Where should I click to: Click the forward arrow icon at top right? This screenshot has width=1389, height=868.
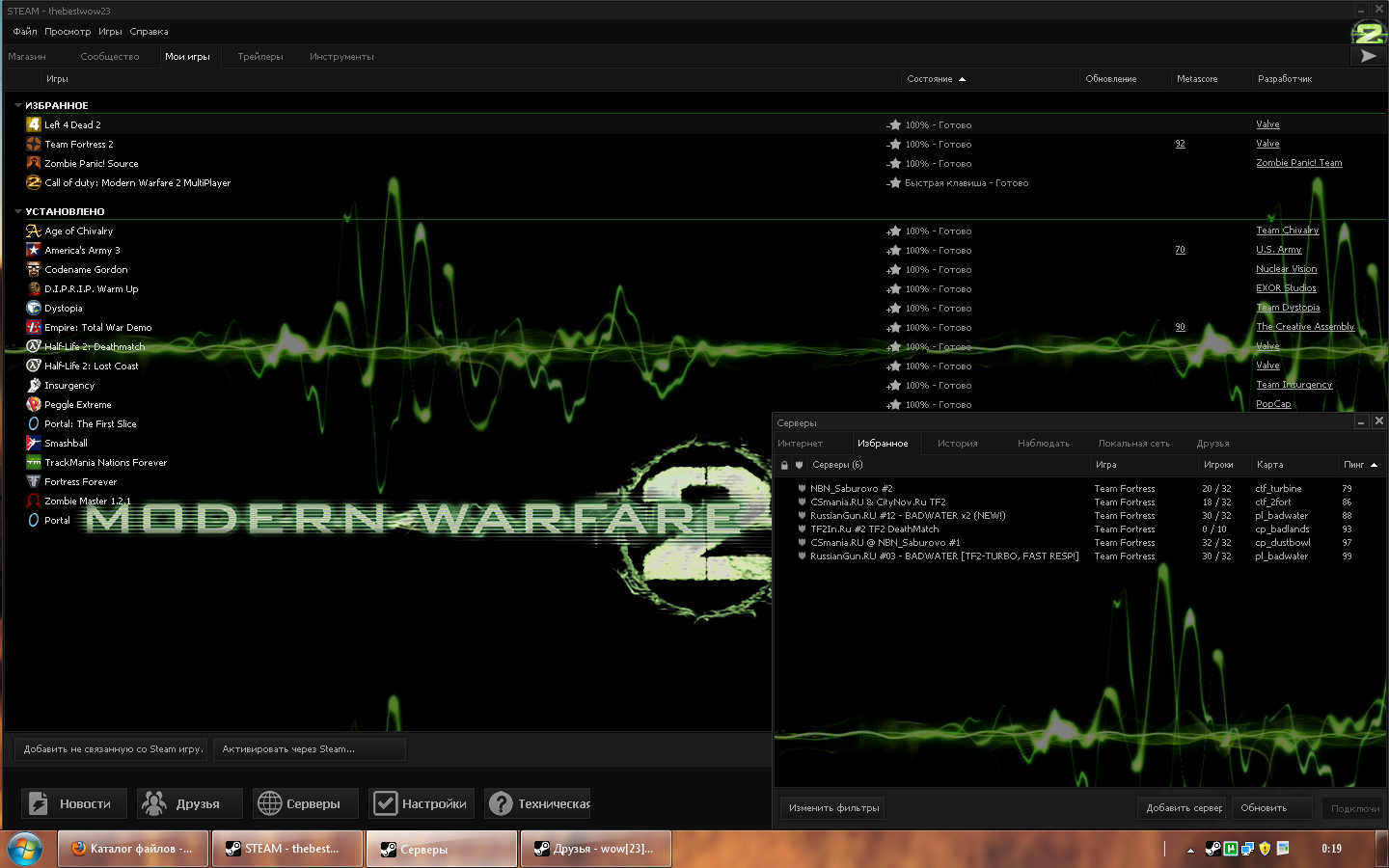[x=1368, y=56]
